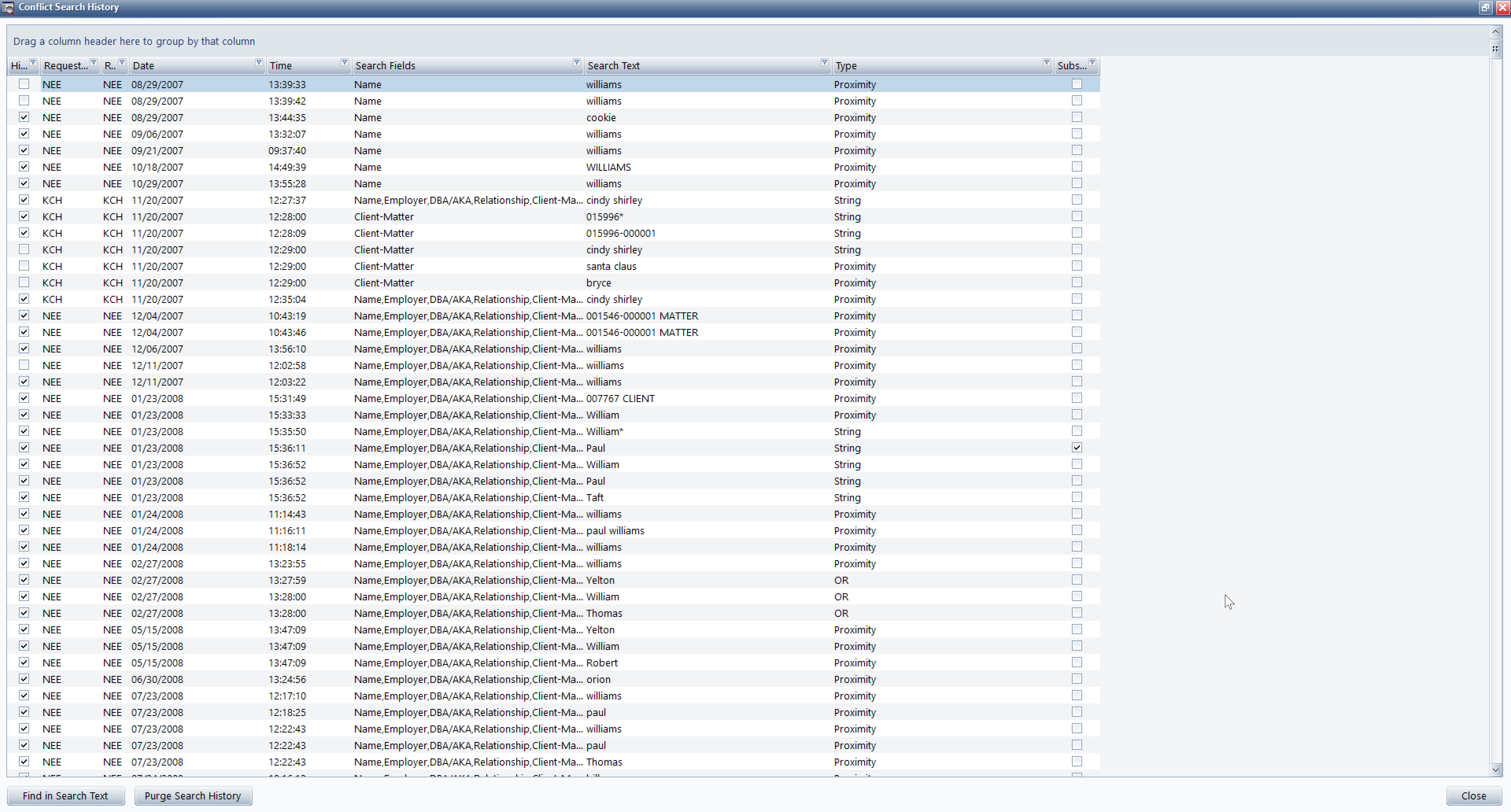The height and width of the screenshot is (812, 1511).
Task: Select time cell 12:18:25
Action: (287, 712)
